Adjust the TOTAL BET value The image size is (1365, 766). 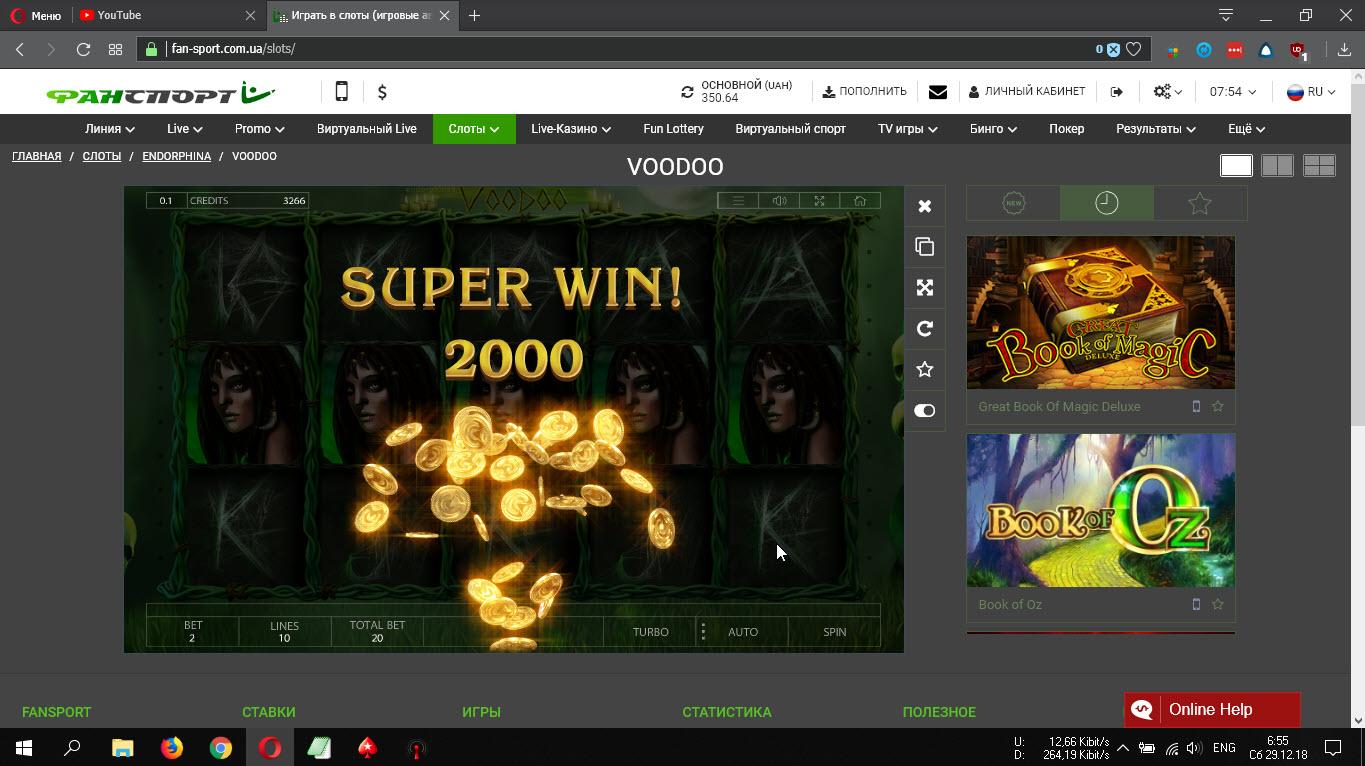click(x=377, y=632)
